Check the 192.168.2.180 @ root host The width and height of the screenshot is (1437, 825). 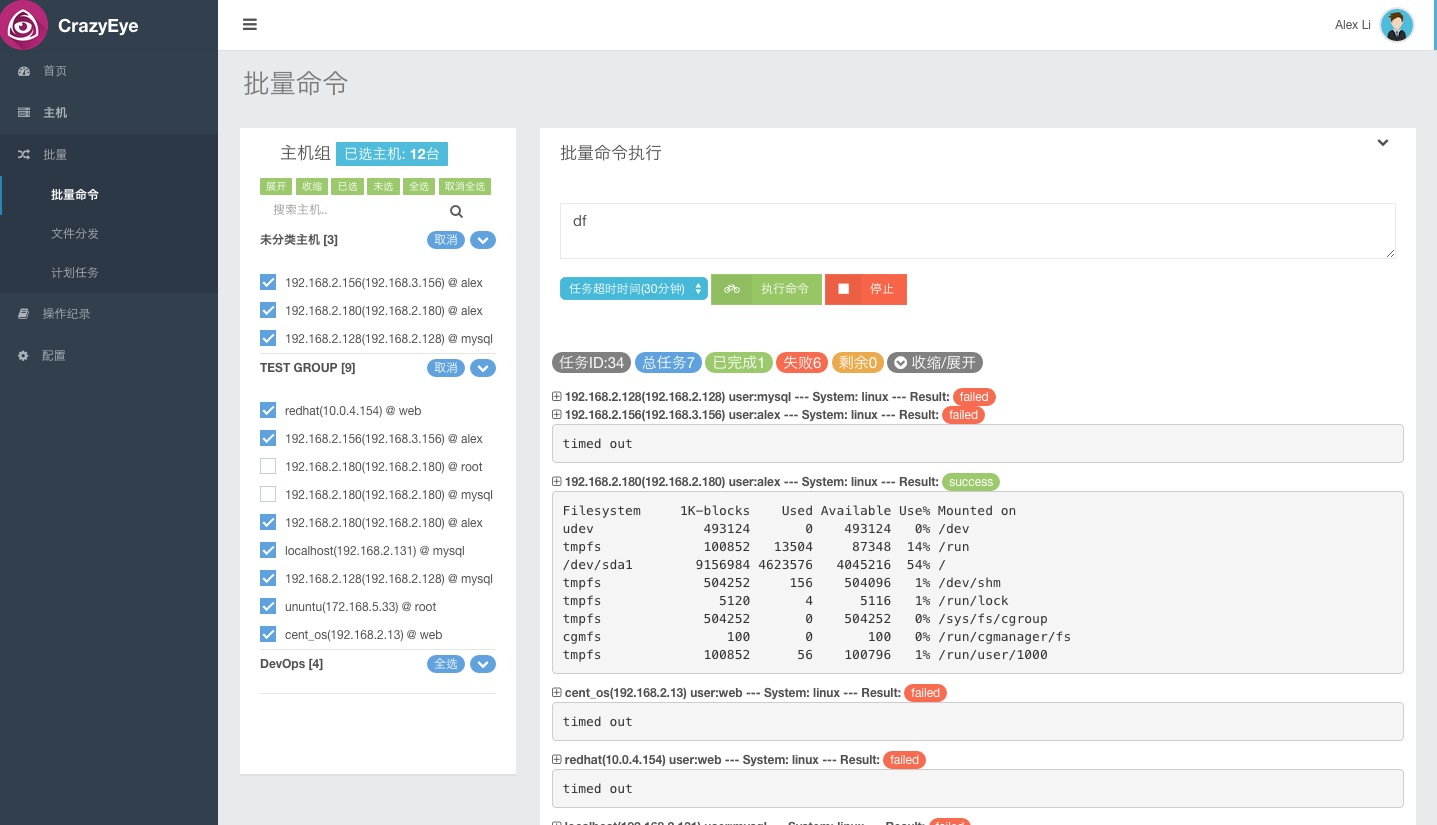coord(268,466)
